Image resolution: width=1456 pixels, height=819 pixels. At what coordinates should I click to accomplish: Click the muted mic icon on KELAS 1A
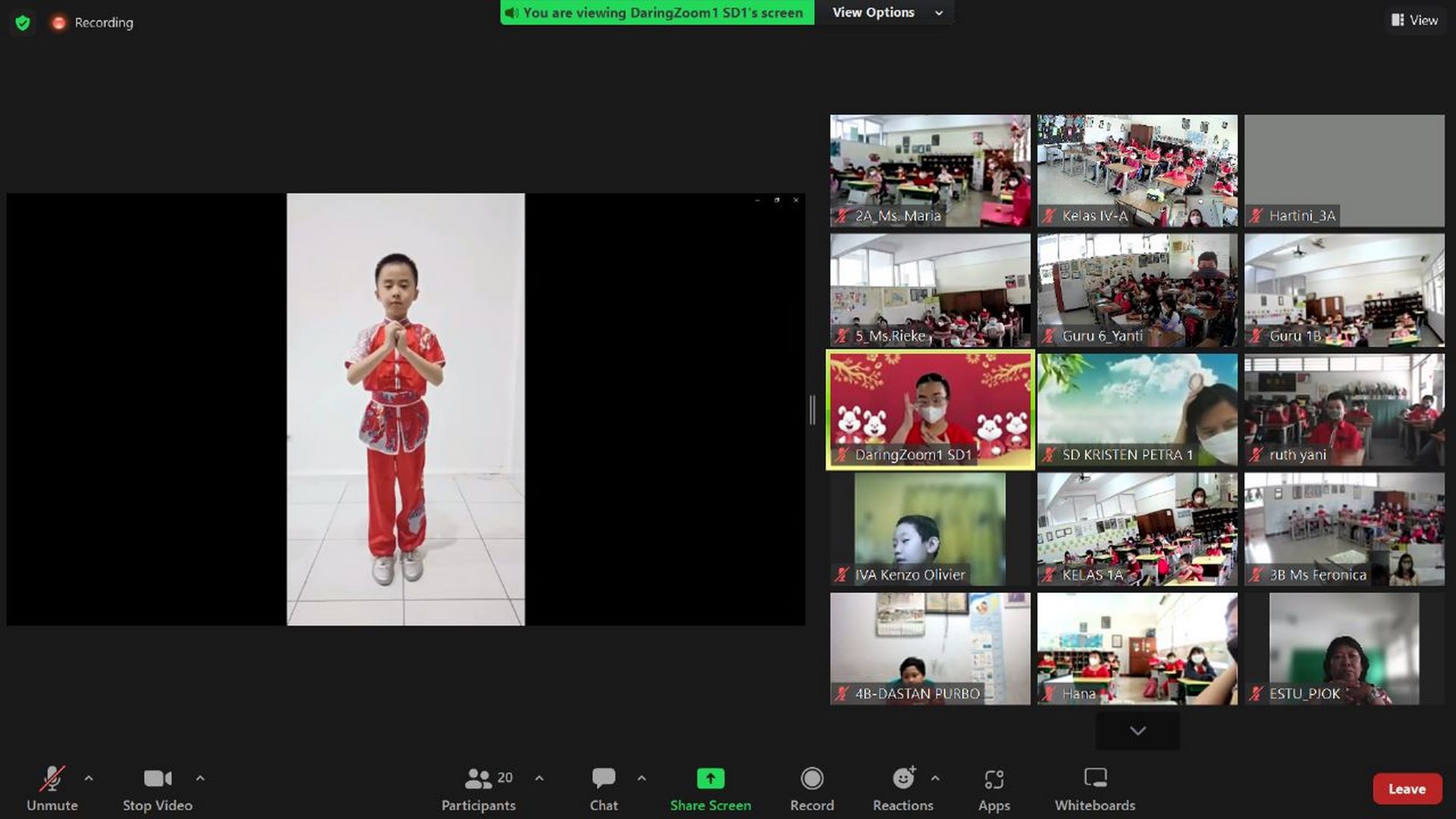[x=1049, y=574]
